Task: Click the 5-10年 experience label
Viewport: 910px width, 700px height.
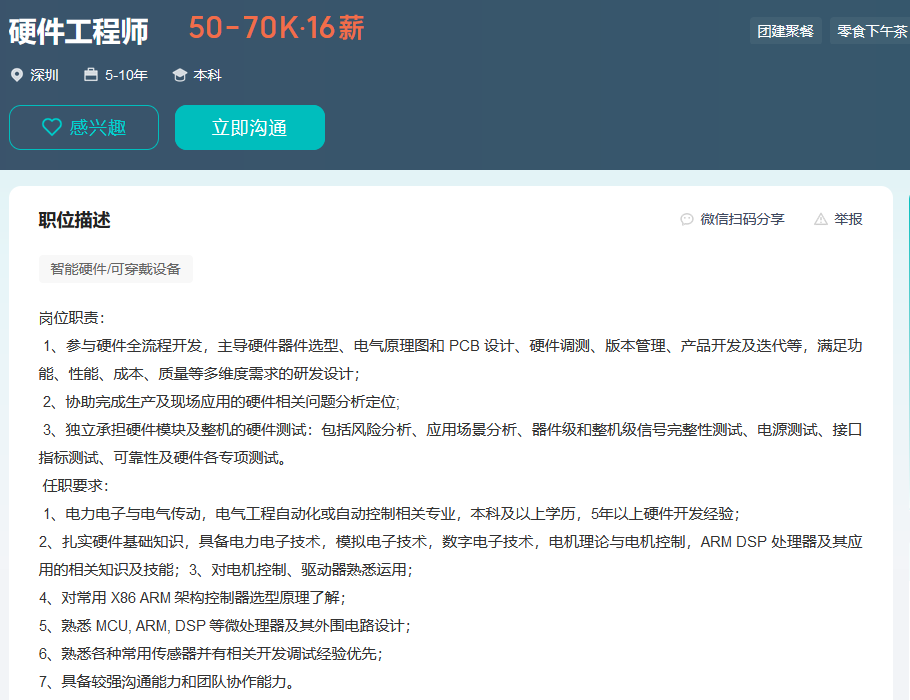Action: [126, 75]
